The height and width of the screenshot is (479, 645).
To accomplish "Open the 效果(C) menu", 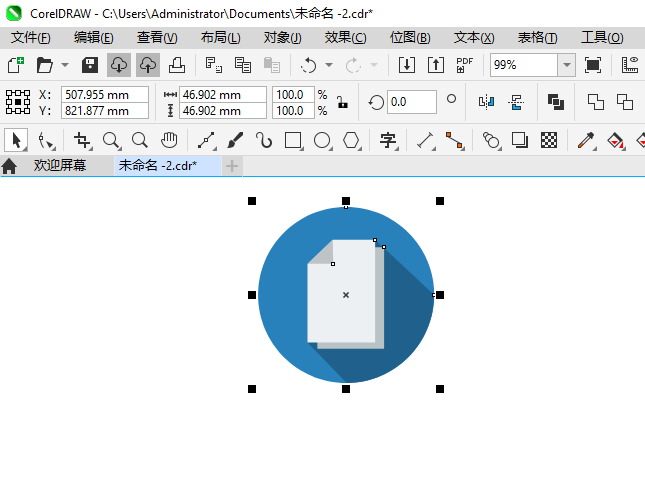I will coord(345,38).
